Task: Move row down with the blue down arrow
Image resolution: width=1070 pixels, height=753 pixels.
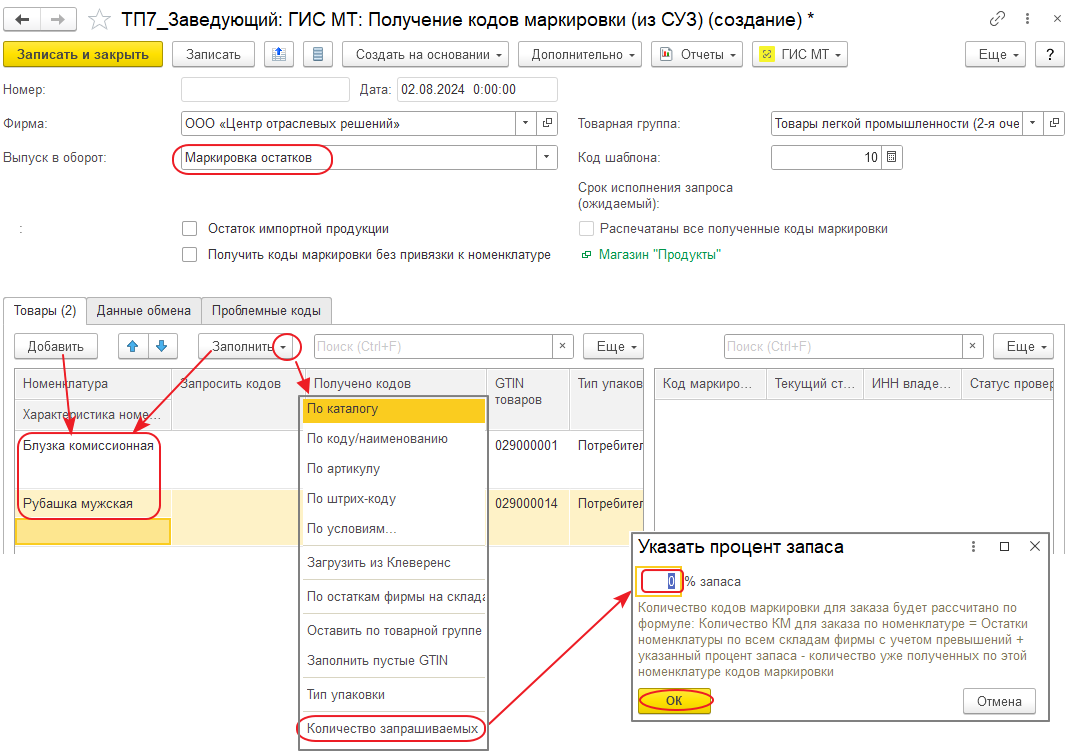Action: click(x=162, y=346)
